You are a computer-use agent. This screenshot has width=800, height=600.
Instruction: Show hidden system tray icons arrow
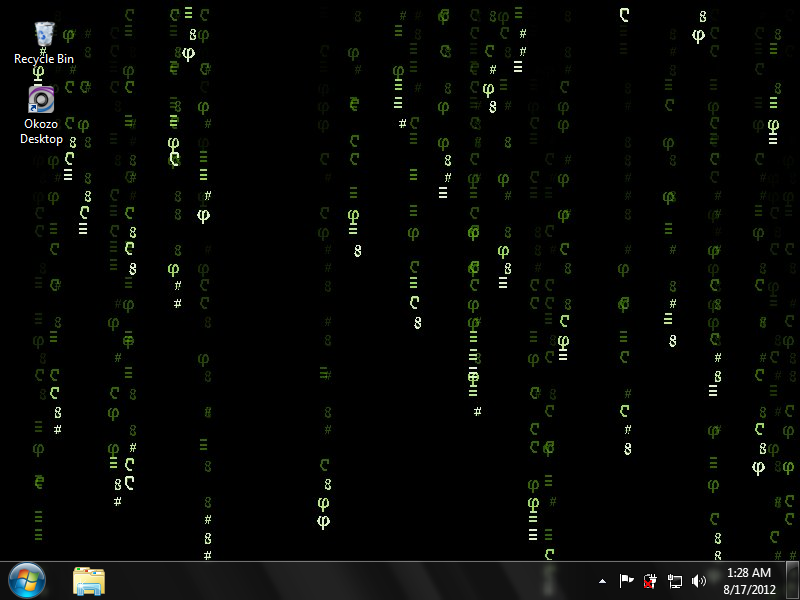coord(603,581)
